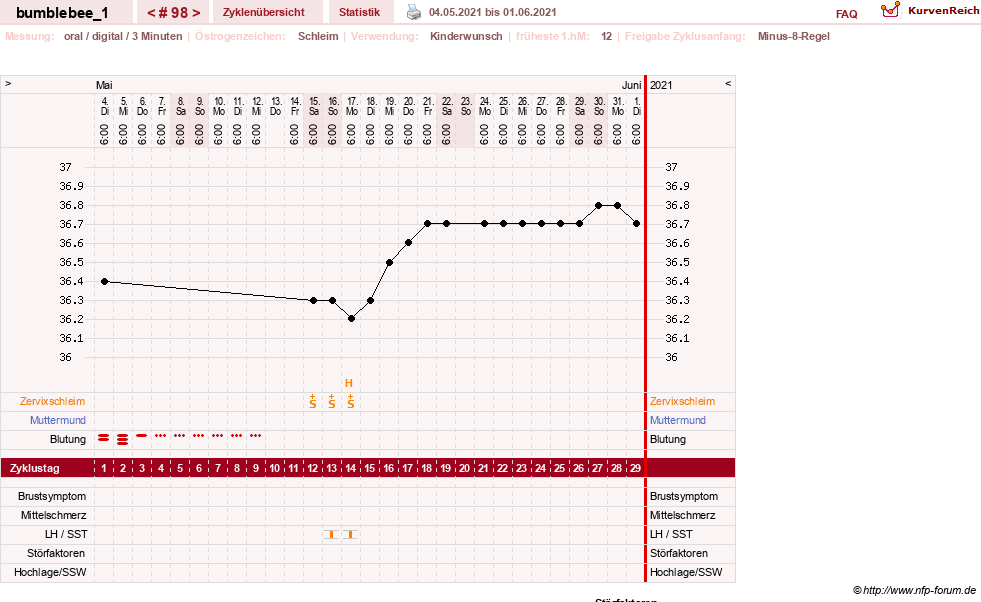Image resolution: width=981 pixels, height=602 pixels.
Task: Click the printer icon
Action: (x=414, y=12)
